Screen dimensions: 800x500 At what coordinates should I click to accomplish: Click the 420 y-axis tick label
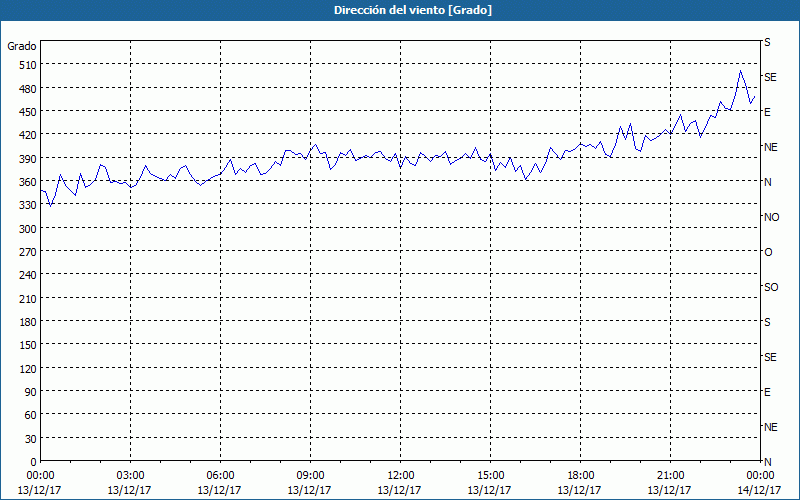(x=28, y=135)
